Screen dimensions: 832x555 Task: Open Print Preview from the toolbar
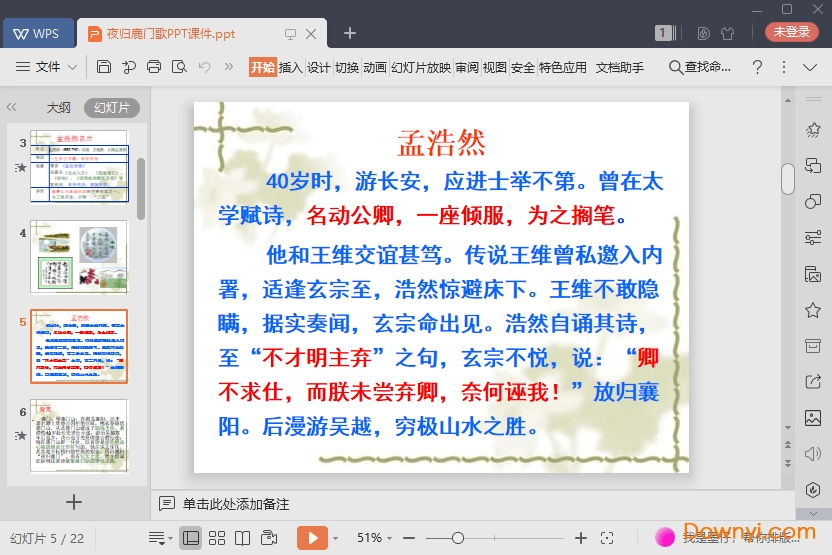tap(179, 67)
